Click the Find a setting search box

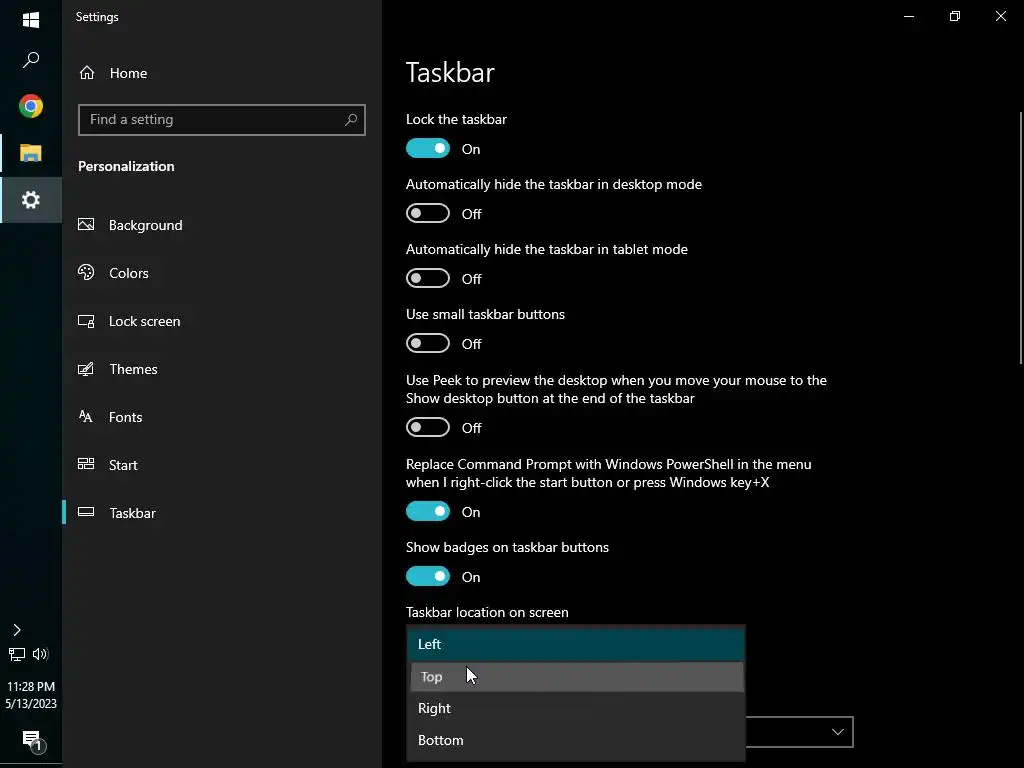214,120
